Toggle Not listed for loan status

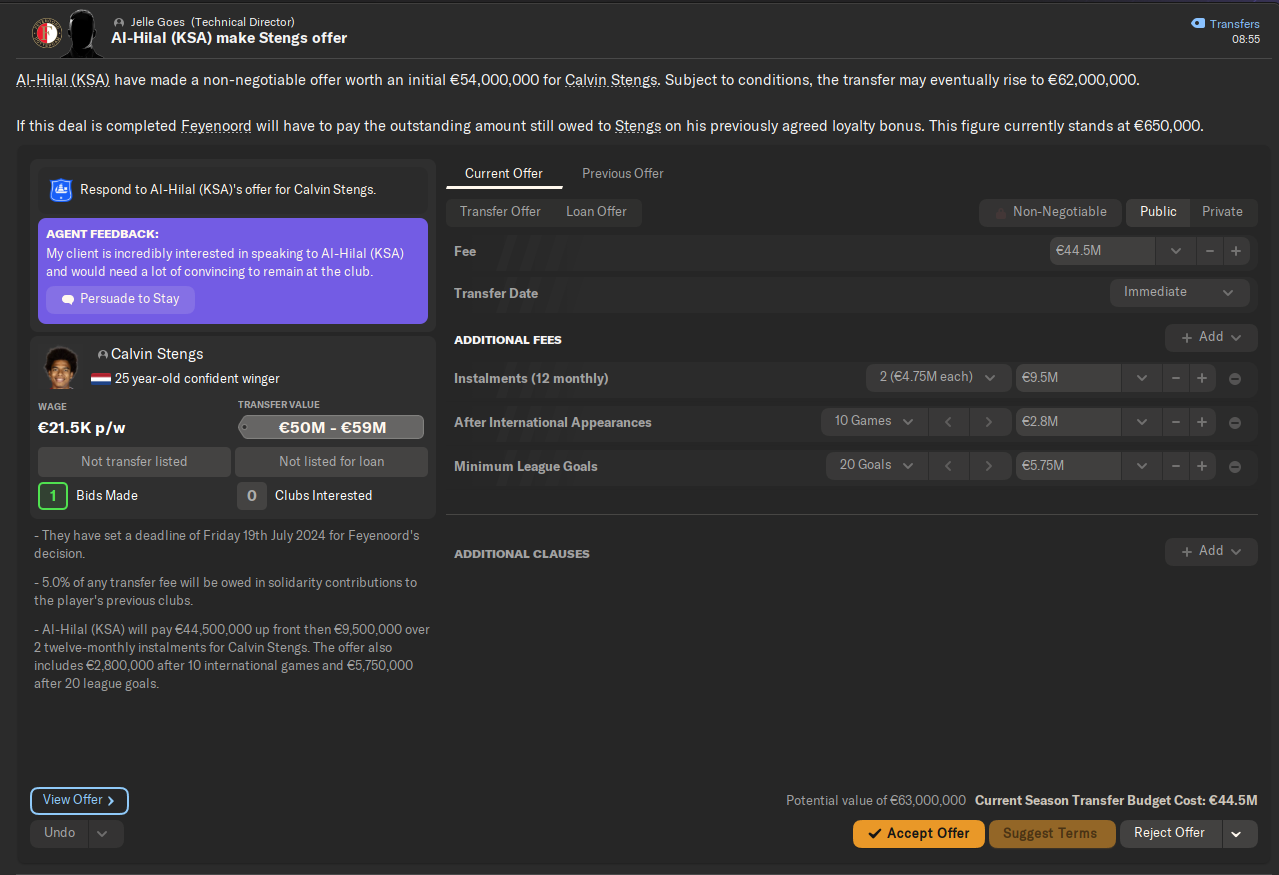[x=331, y=462]
